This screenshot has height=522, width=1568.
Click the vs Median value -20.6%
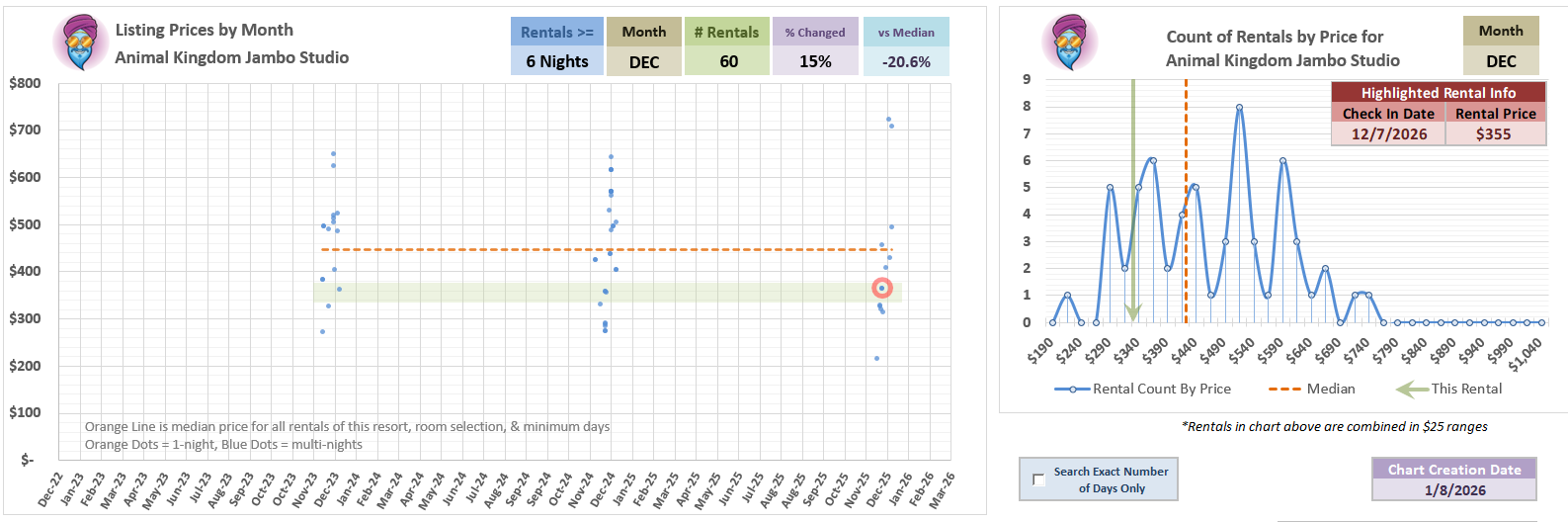[x=906, y=61]
